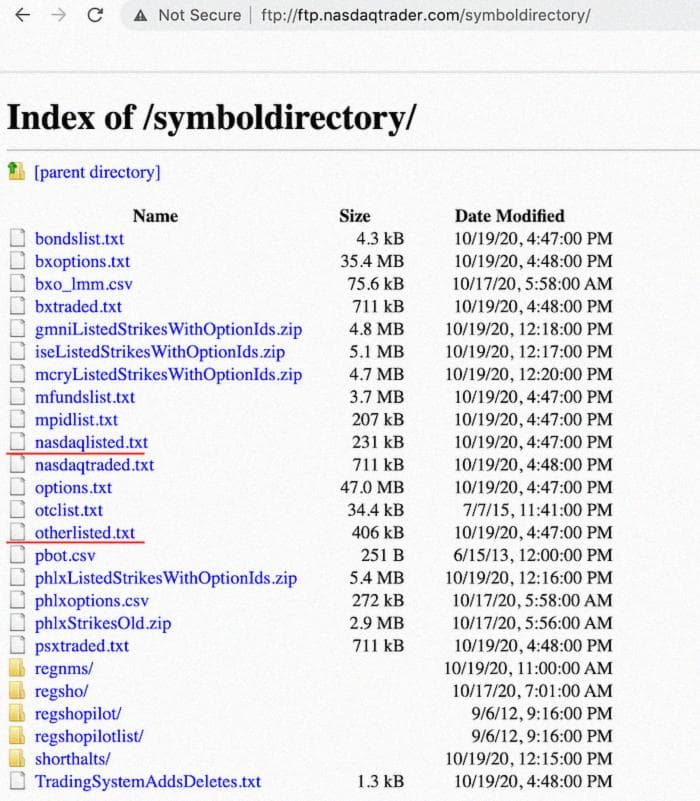Open nasdaqlisted.txt
The image size is (700, 801).
coord(91,442)
